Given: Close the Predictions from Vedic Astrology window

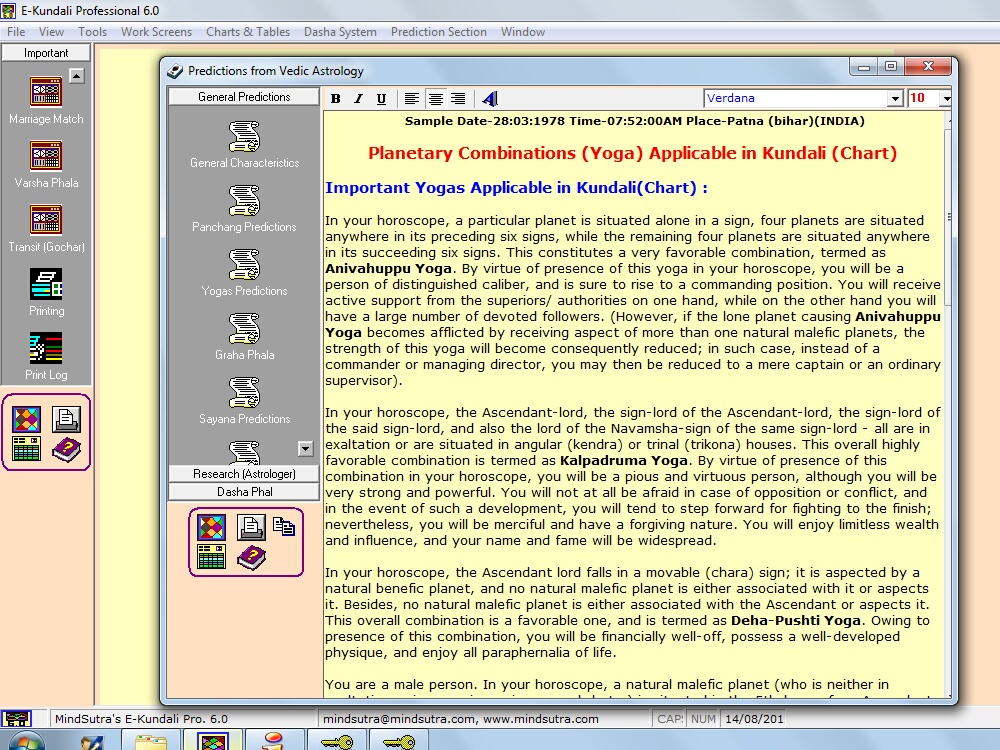Looking at the screenshot, I should click(929, 66).
